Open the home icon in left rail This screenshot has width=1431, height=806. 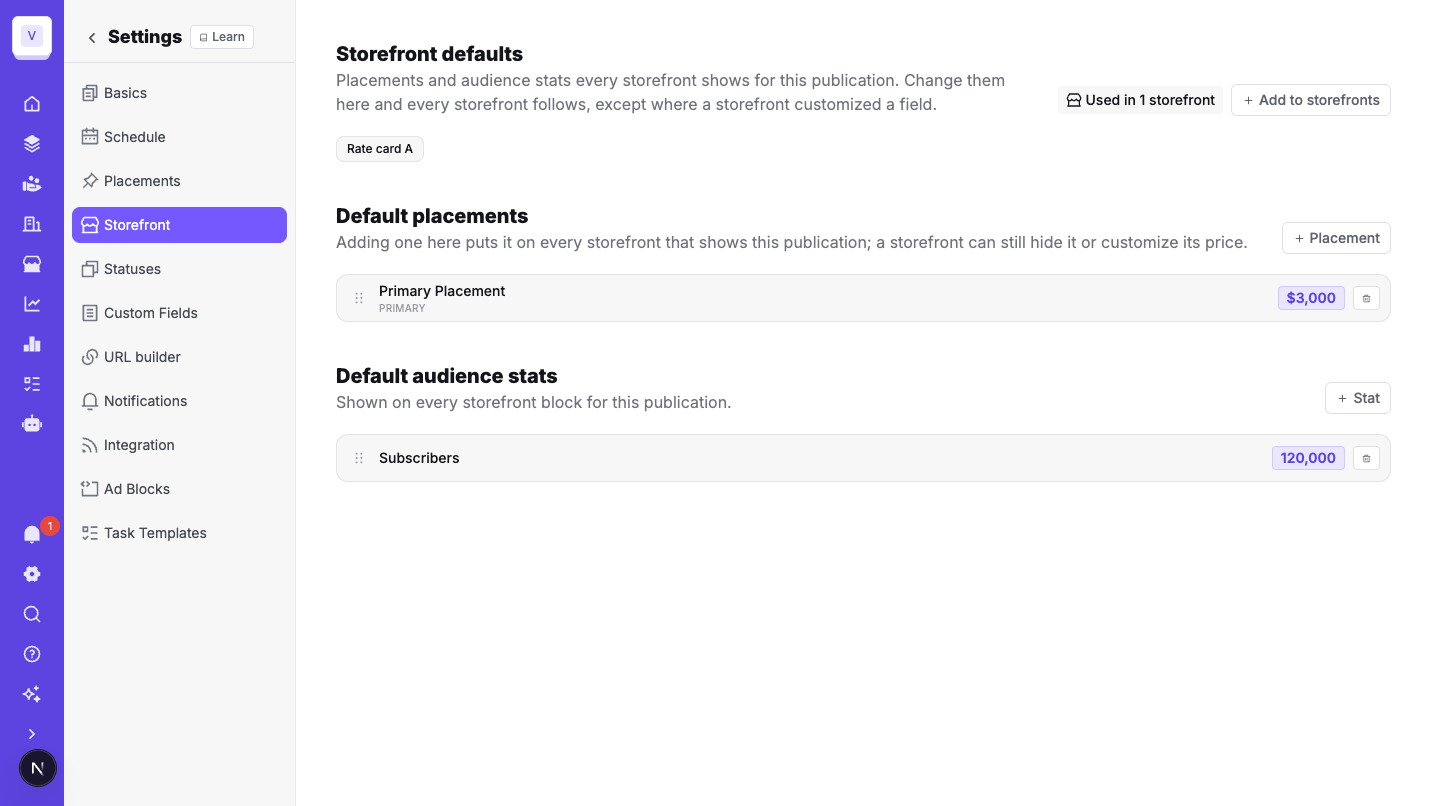click(x=32, y=104)
